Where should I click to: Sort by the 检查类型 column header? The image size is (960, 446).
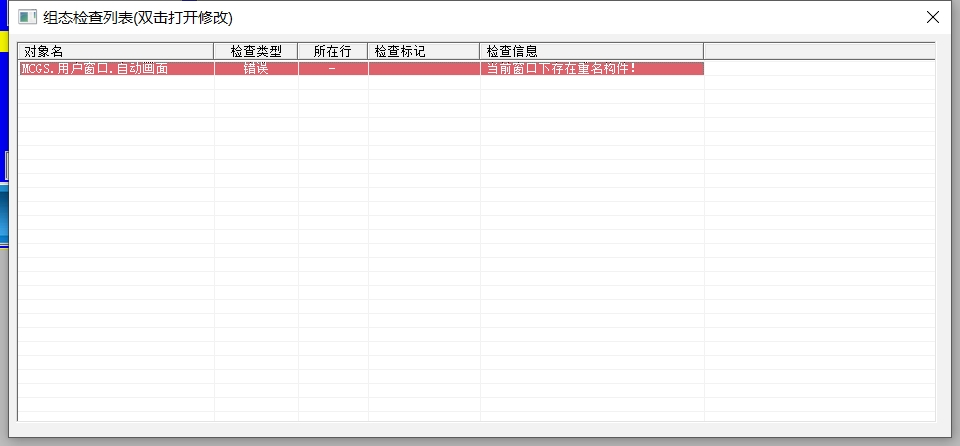pyautogui.click(x=256, y=51)
